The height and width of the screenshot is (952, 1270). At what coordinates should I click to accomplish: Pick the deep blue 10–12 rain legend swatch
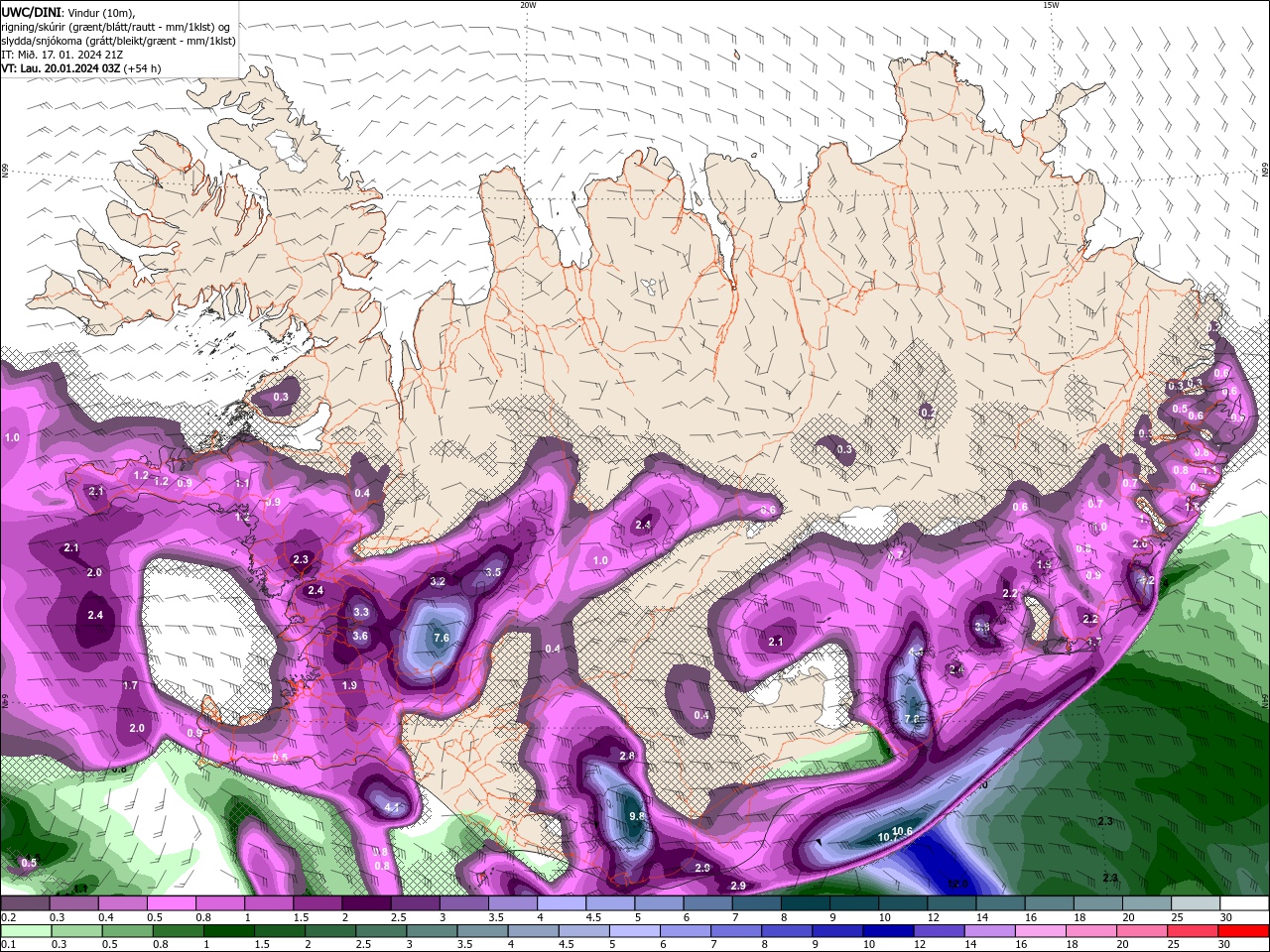click(887, 931)
